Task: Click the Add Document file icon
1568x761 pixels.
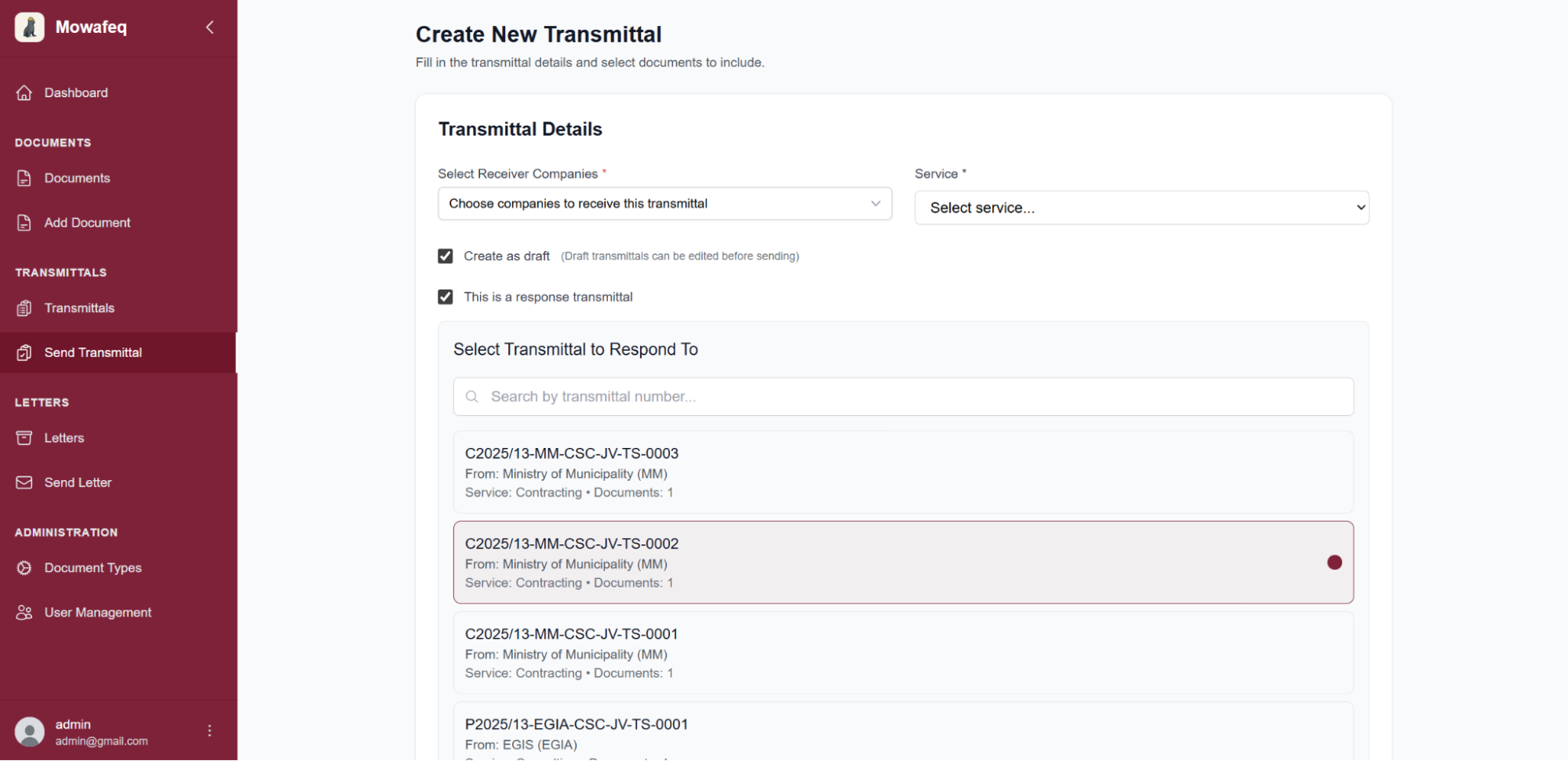Action: (x=24, y=223)
